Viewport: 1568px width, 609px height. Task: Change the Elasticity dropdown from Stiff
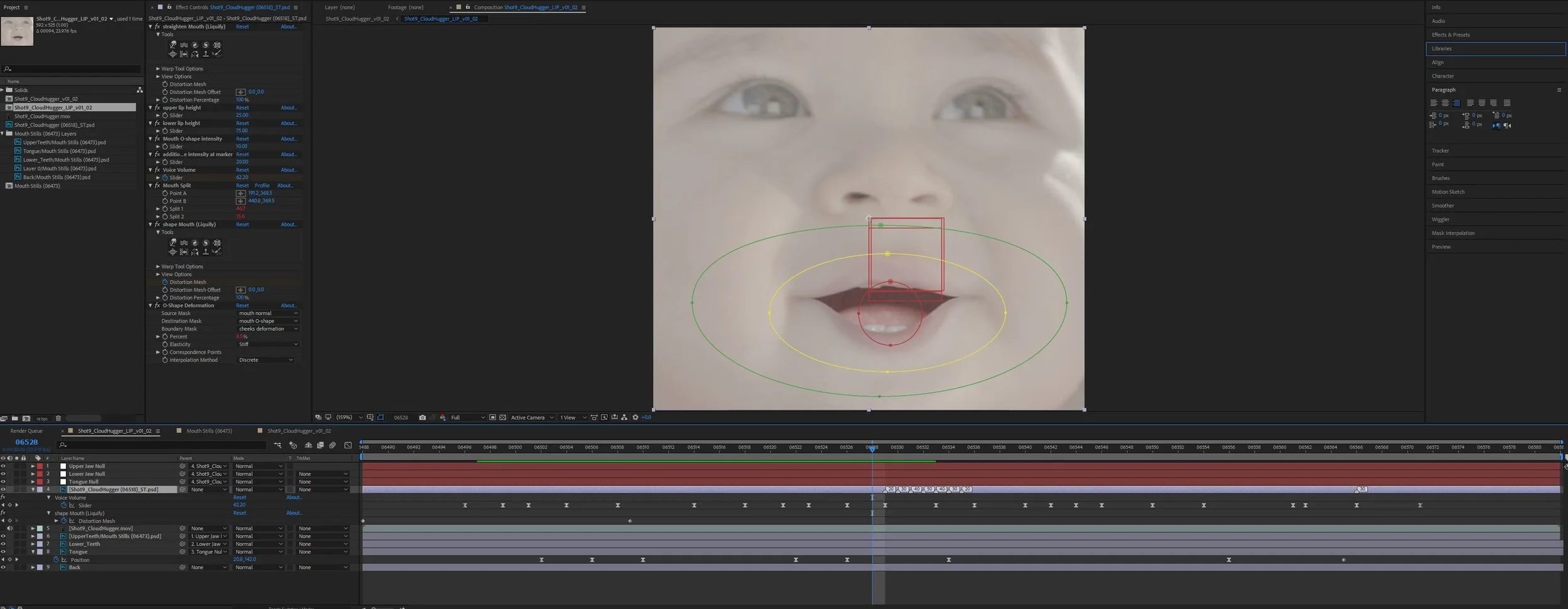(266, 344)
